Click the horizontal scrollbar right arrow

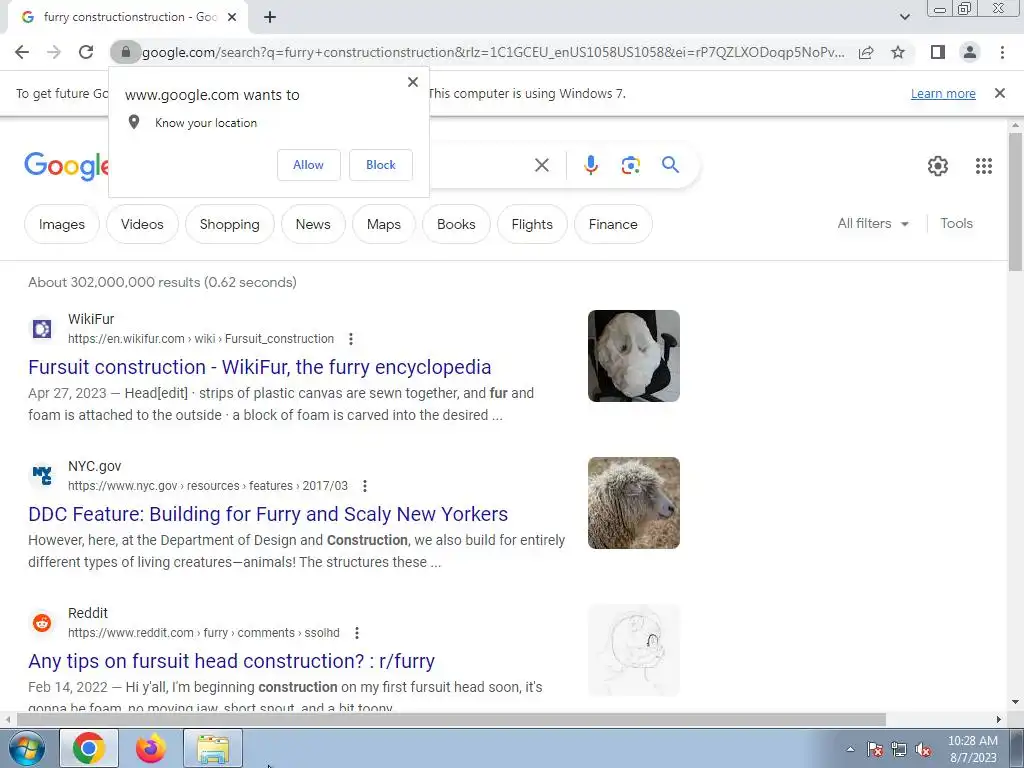tap(999, 720)
